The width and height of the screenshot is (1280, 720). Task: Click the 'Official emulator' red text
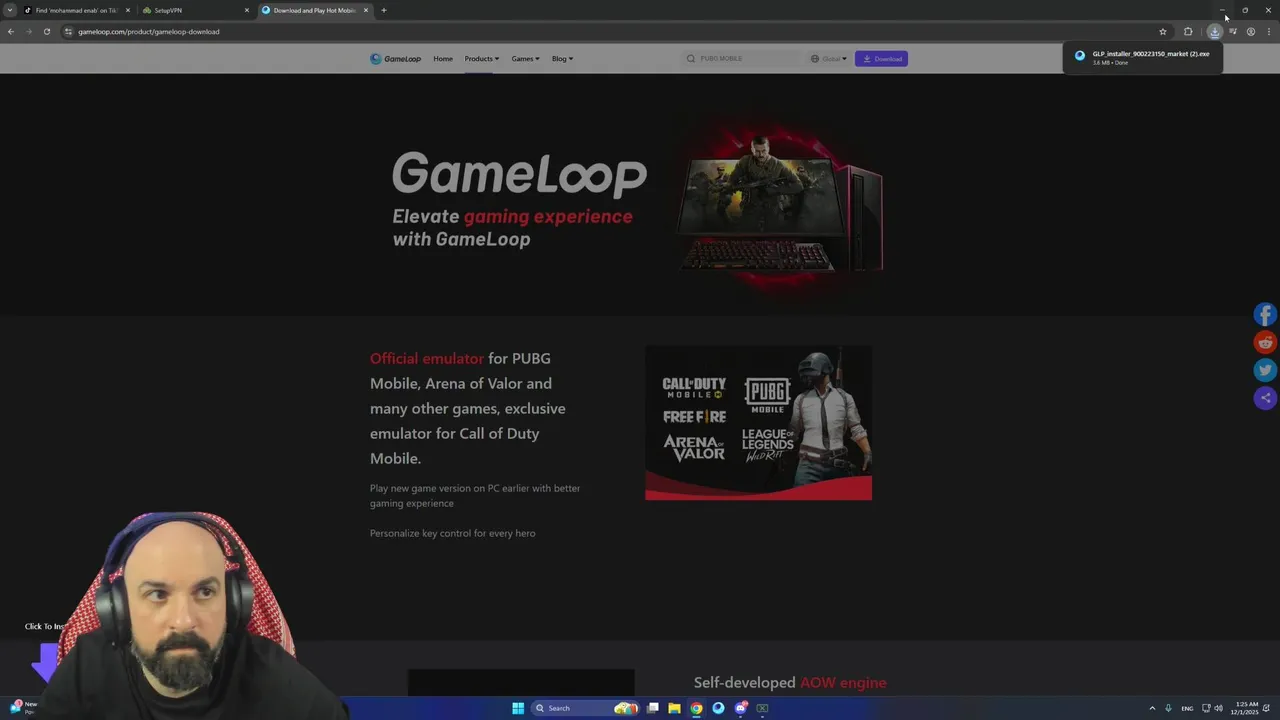[426, 358]
